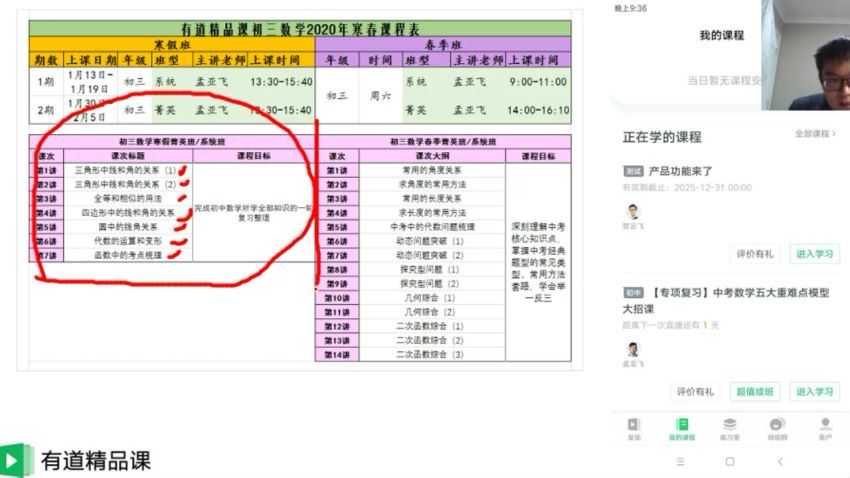This screenshot has height=478, width=850.
Task: Click spring lesson 求角度的常用方法
Action: point(432,184)
